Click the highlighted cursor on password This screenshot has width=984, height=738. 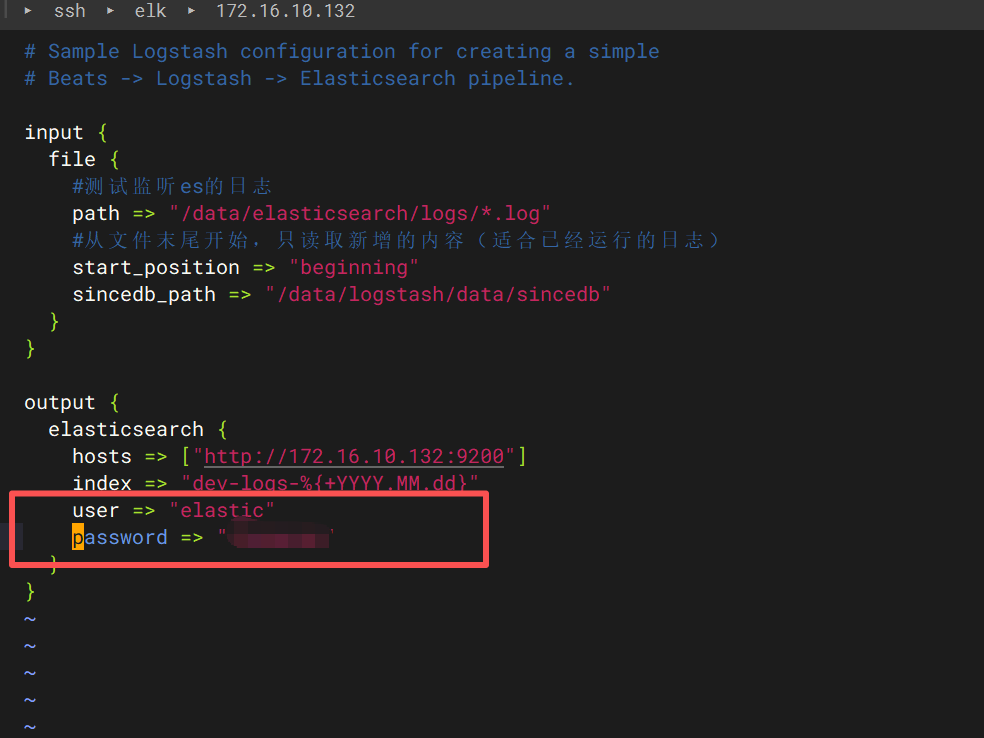coord(78,538)
